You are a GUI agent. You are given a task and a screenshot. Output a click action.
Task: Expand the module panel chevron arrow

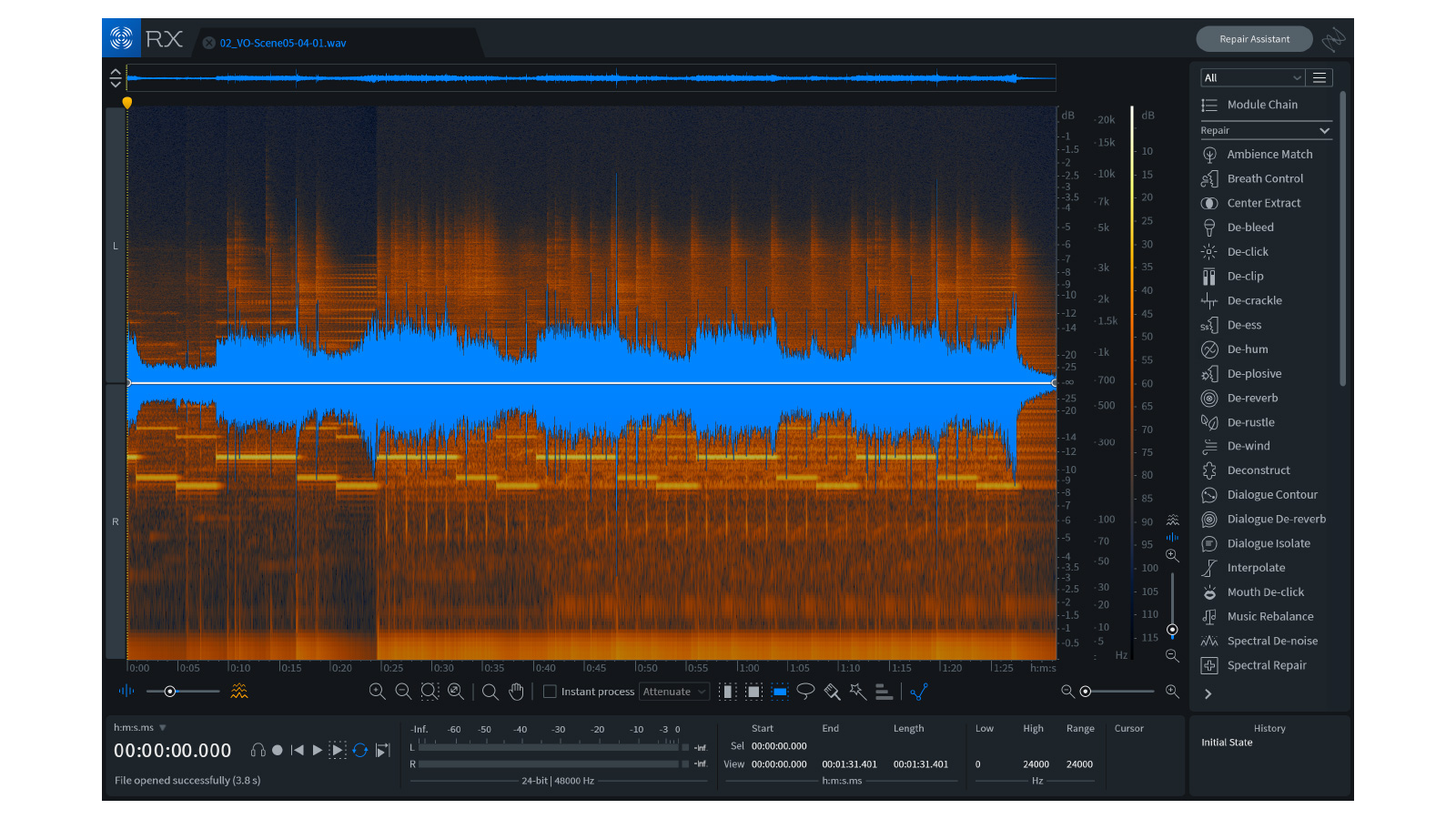tap(1208, 694)
